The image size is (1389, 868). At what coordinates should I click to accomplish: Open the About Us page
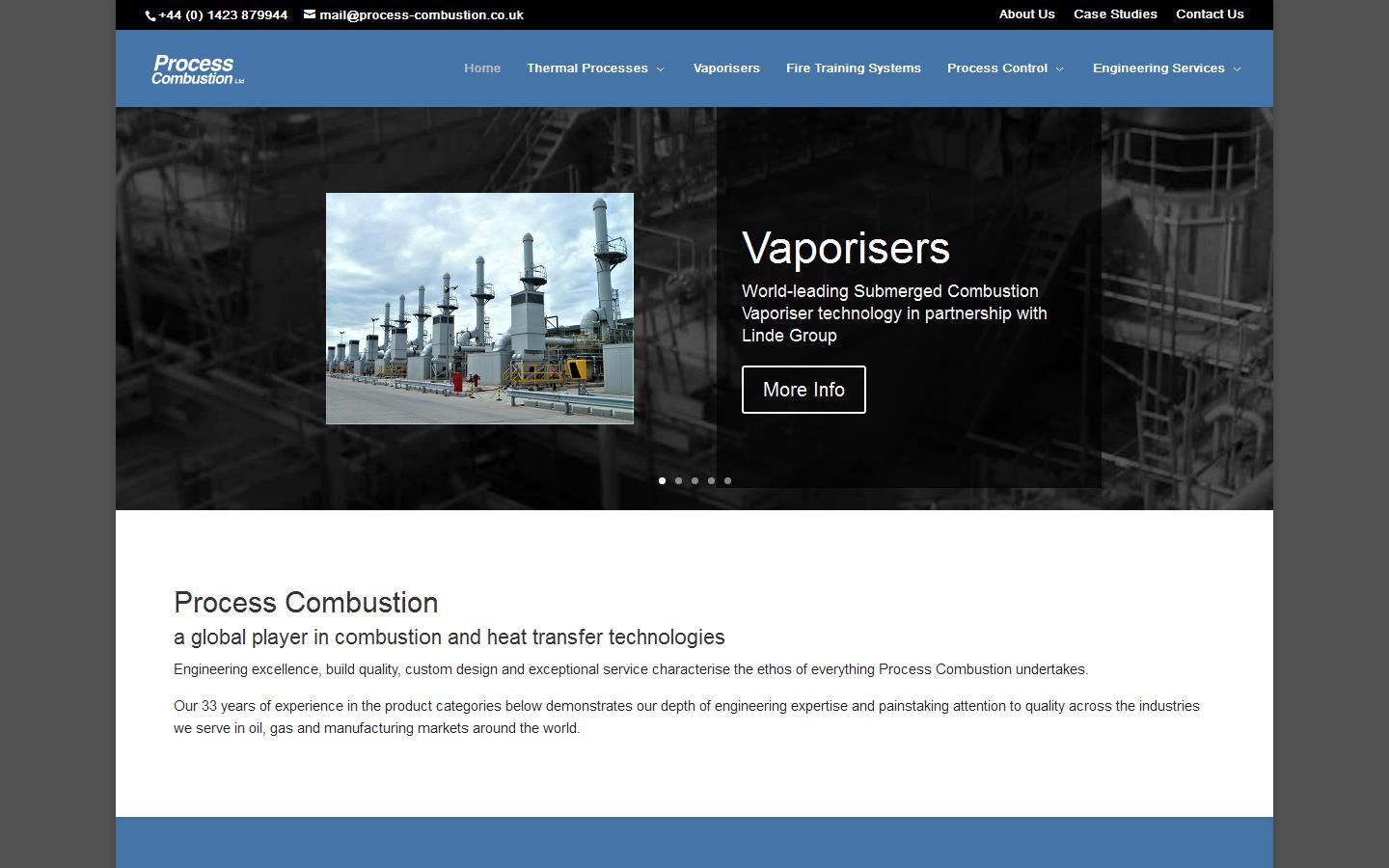point(1026,14)
